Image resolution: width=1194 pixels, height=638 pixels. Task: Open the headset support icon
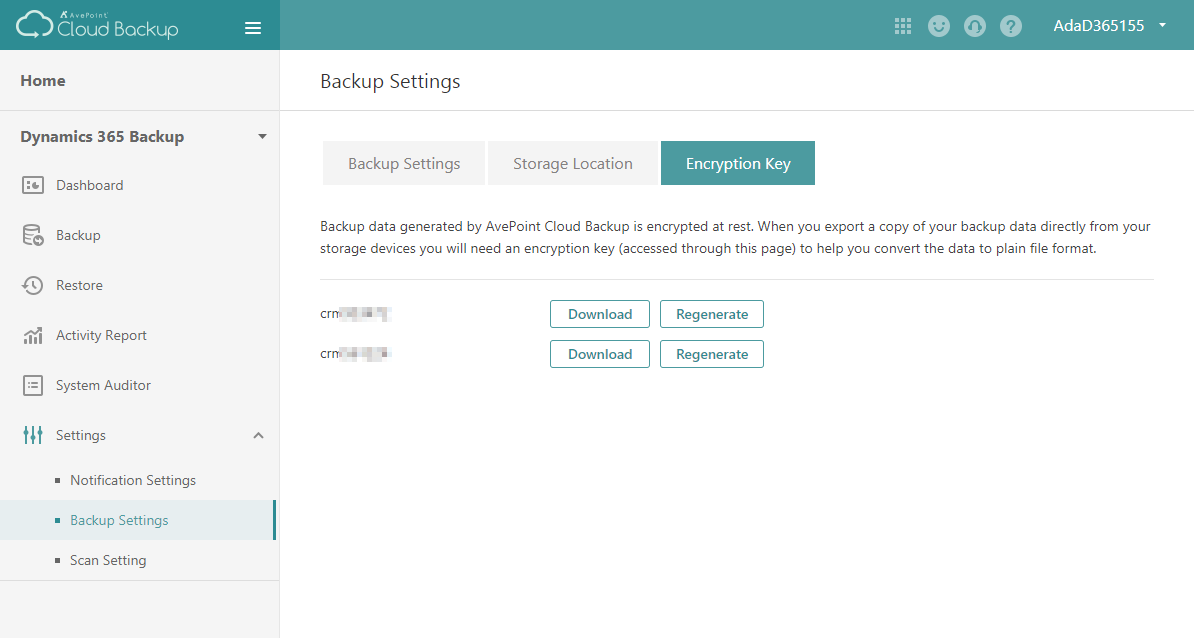point(975,26)
